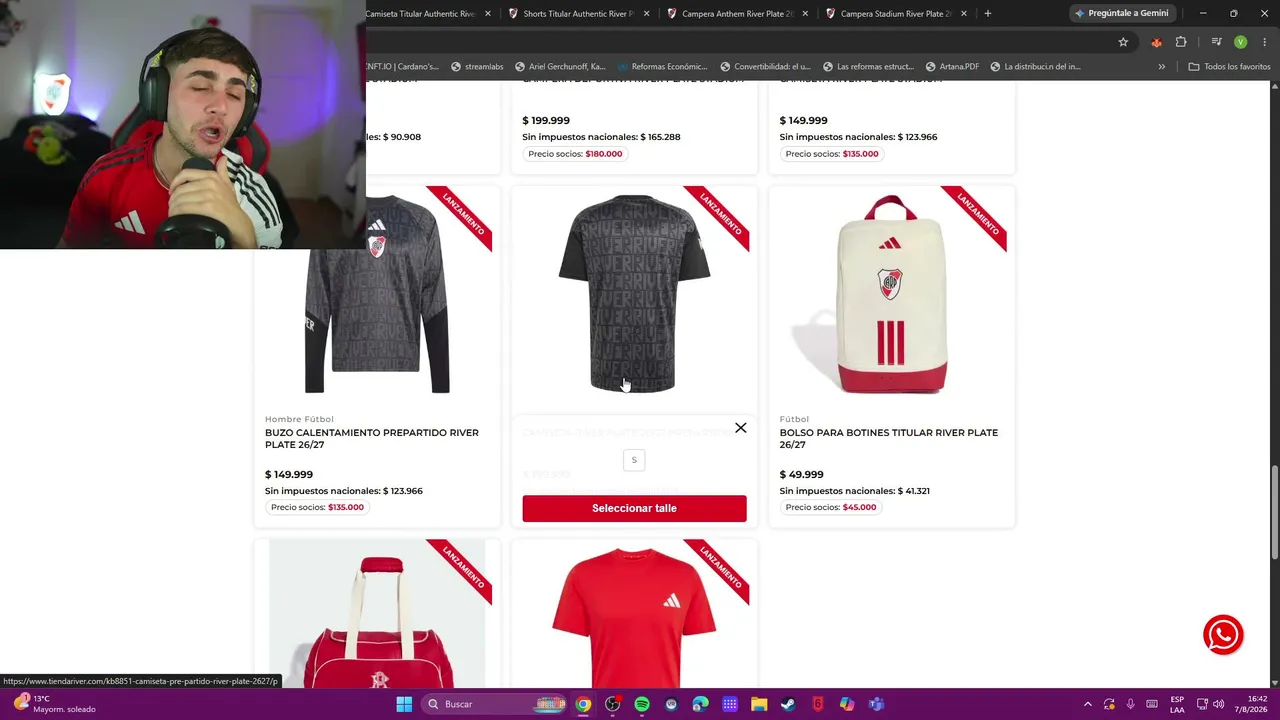View the grey warm-up sweatshirt image
This screenshot has height=720, width=1280.
coord(377,293)
